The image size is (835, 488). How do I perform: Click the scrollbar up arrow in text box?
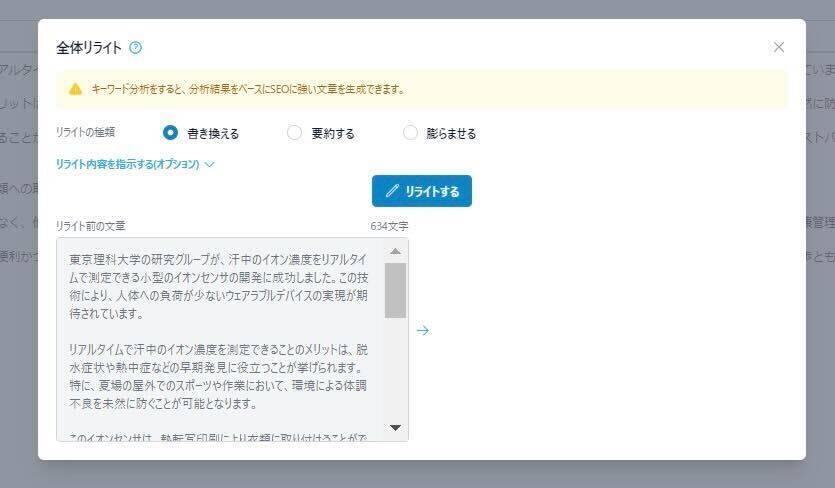click(x=395, y=251)
